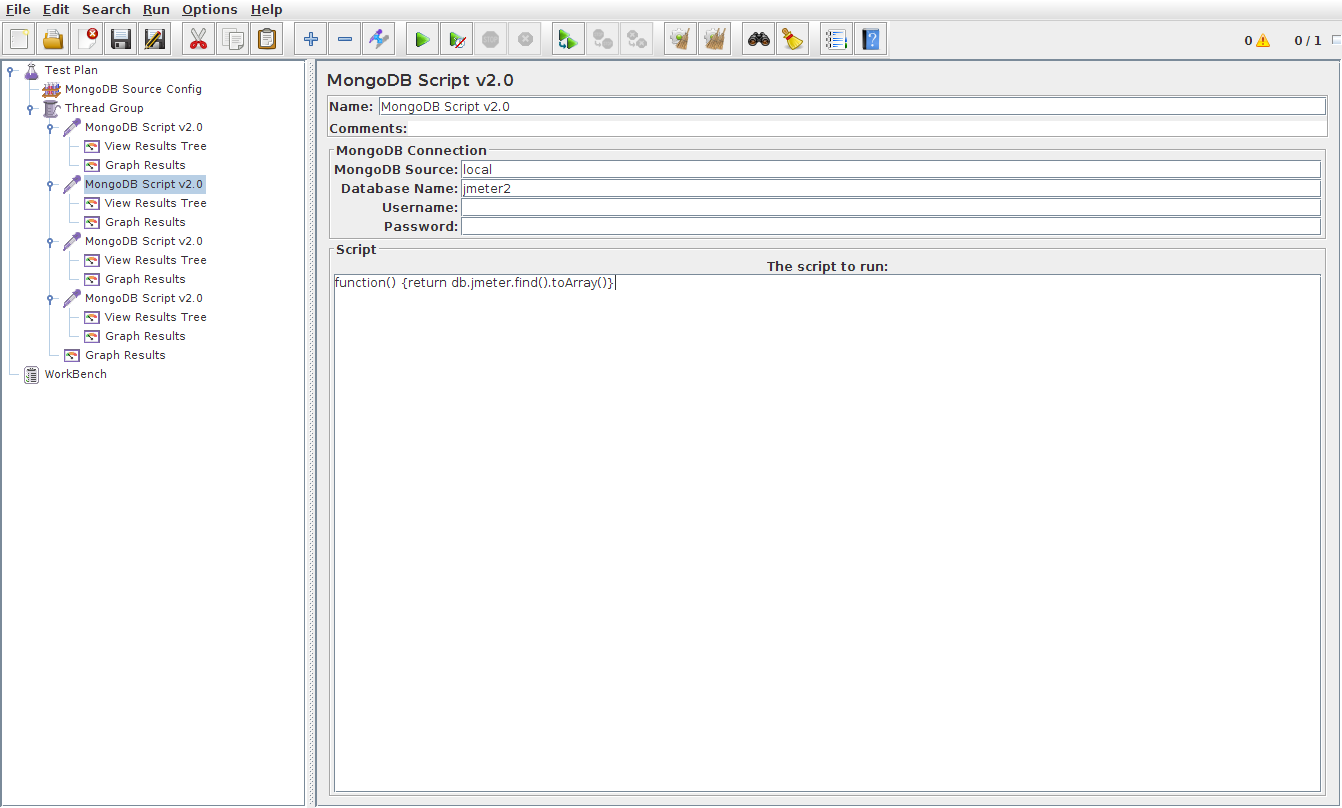Image resolution: width=1342 pixels, height=808 pixels.
Task: Click into the Username field
Action: click(x=891, y=207)
